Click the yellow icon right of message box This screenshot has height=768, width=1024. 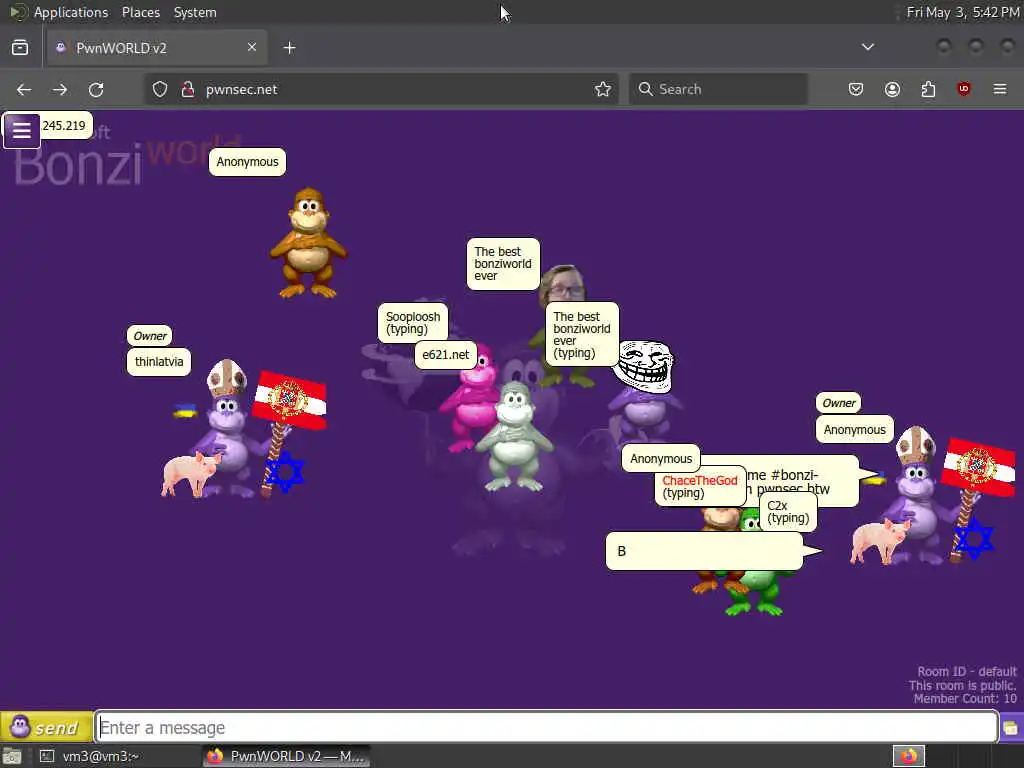(1011, 728)
